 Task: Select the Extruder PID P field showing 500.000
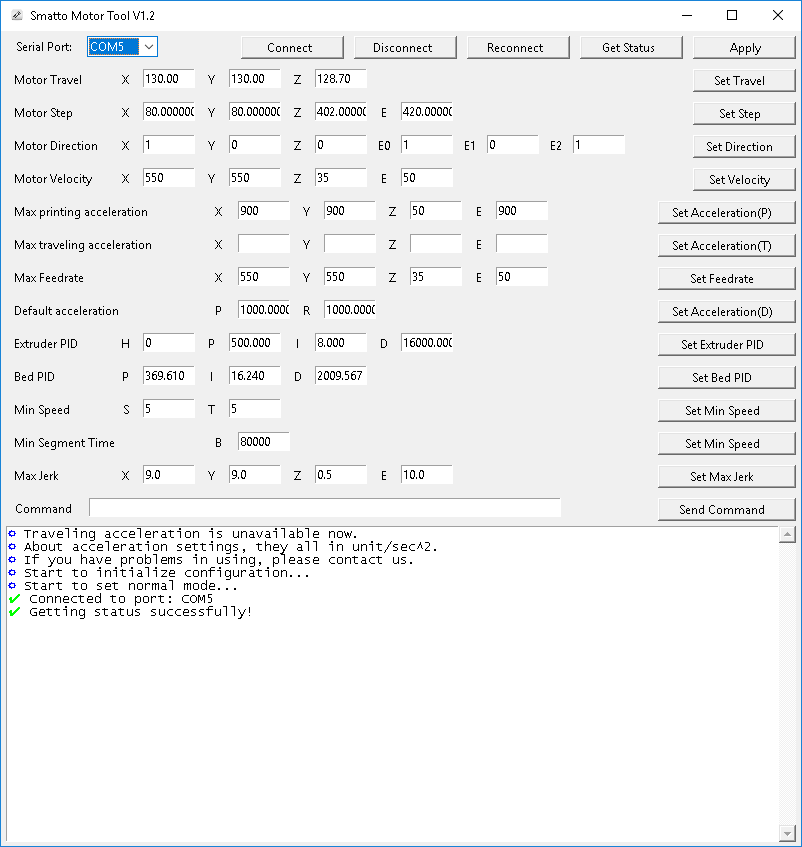(x=255, y=342)
